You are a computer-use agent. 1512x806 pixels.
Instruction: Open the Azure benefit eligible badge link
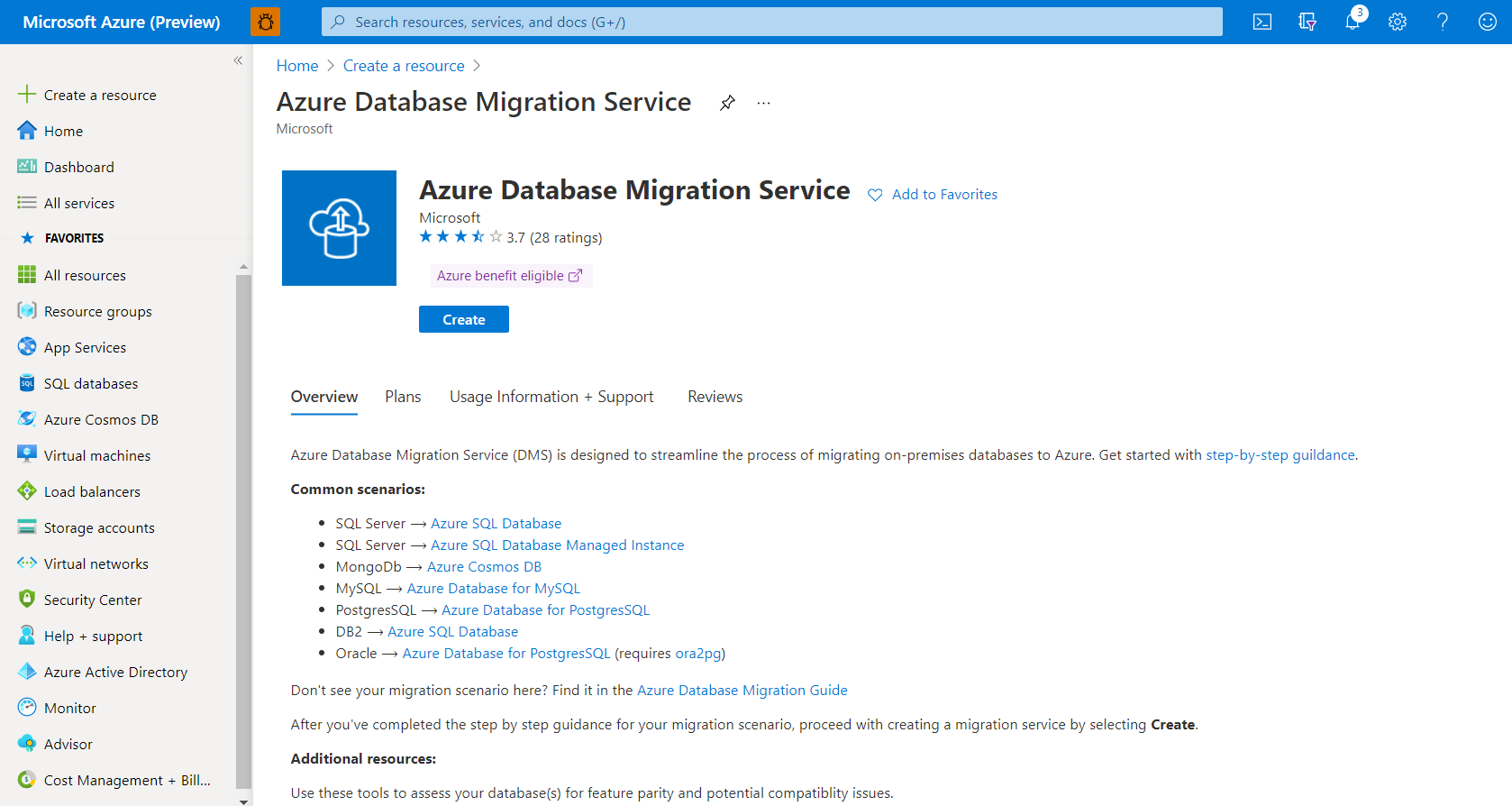tap(510, 276)
